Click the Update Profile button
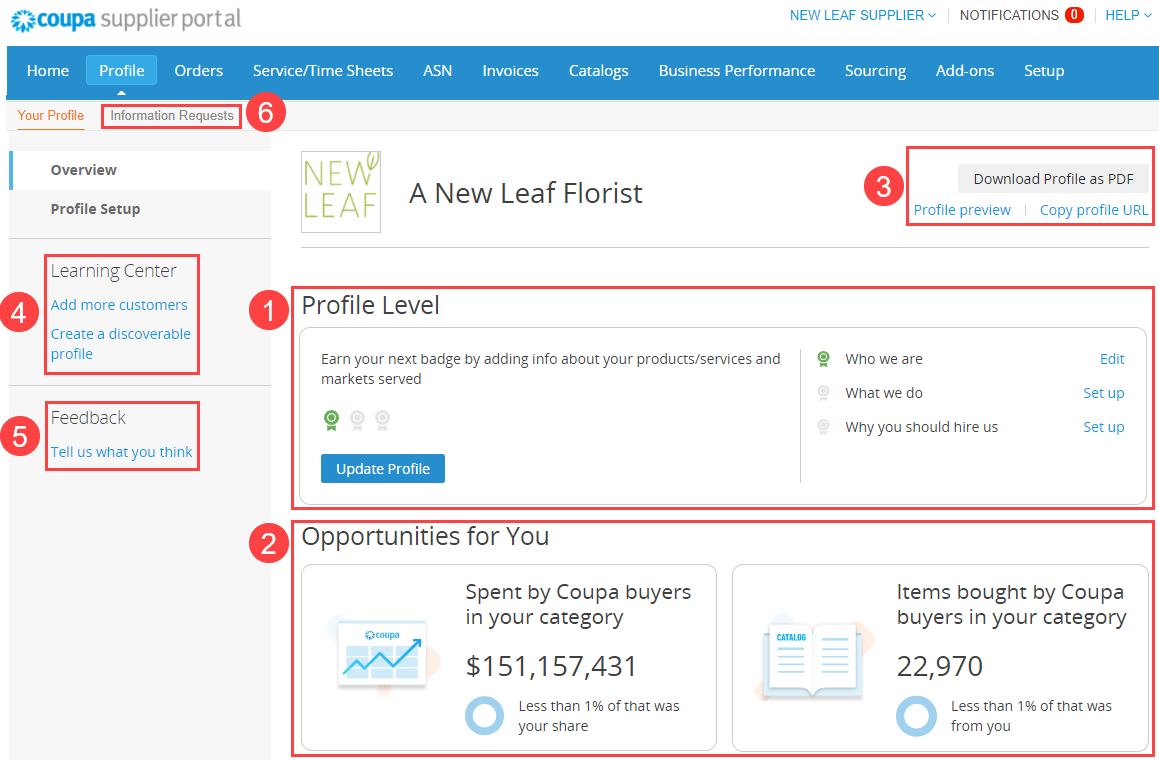Image resolution: width=1159 pixels, height=760 pixels. pyautogui.click(x=383, y=468)
